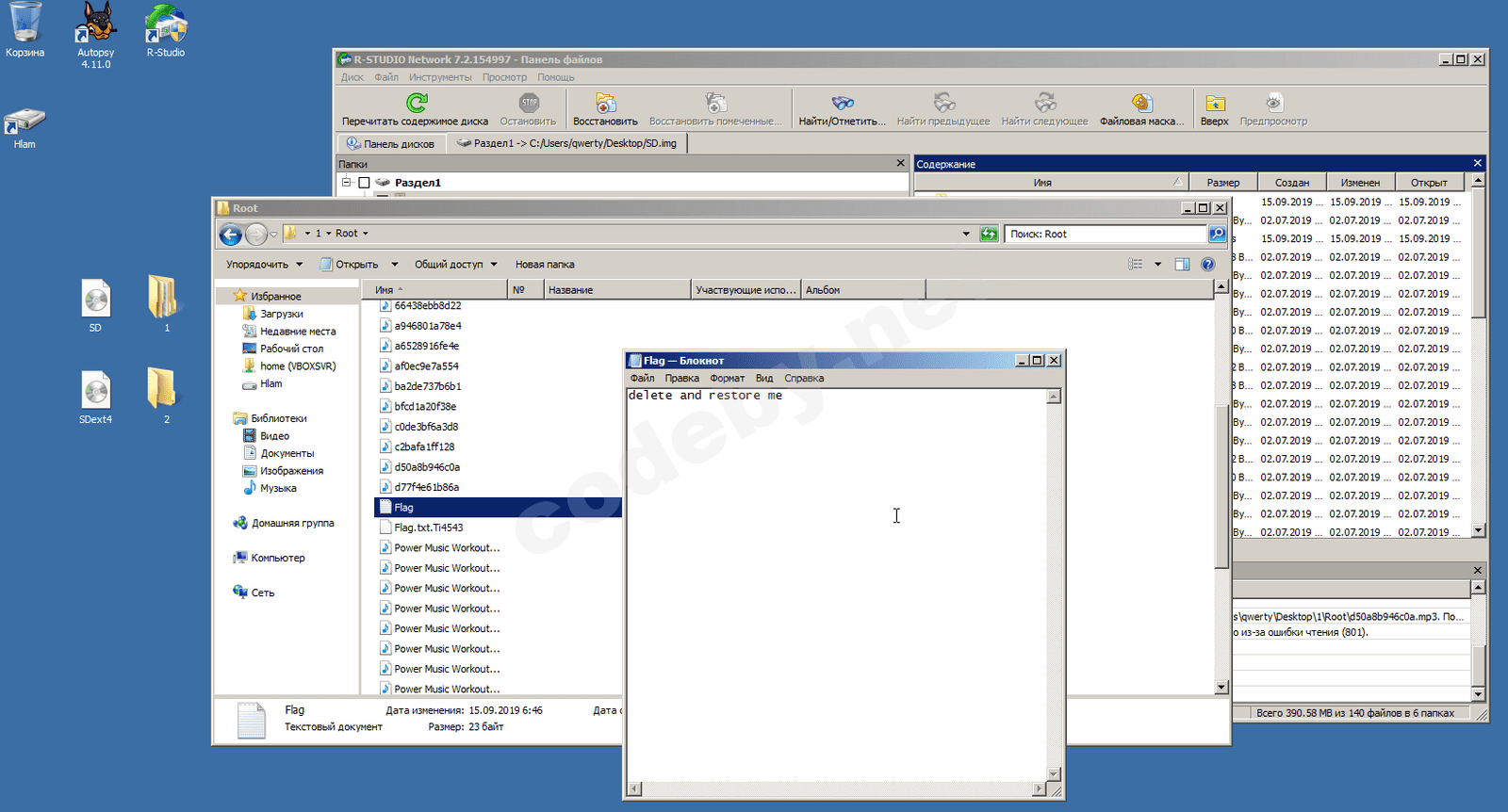1508x812 pixels.
Task: Switch to the Панель дисков tab
Action: pyautogui.click(x=391, y=144)
